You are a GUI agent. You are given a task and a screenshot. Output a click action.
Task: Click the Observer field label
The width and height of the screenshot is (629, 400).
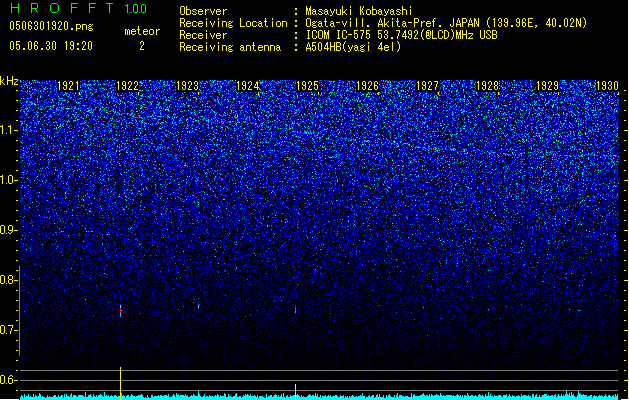(203, 11)
